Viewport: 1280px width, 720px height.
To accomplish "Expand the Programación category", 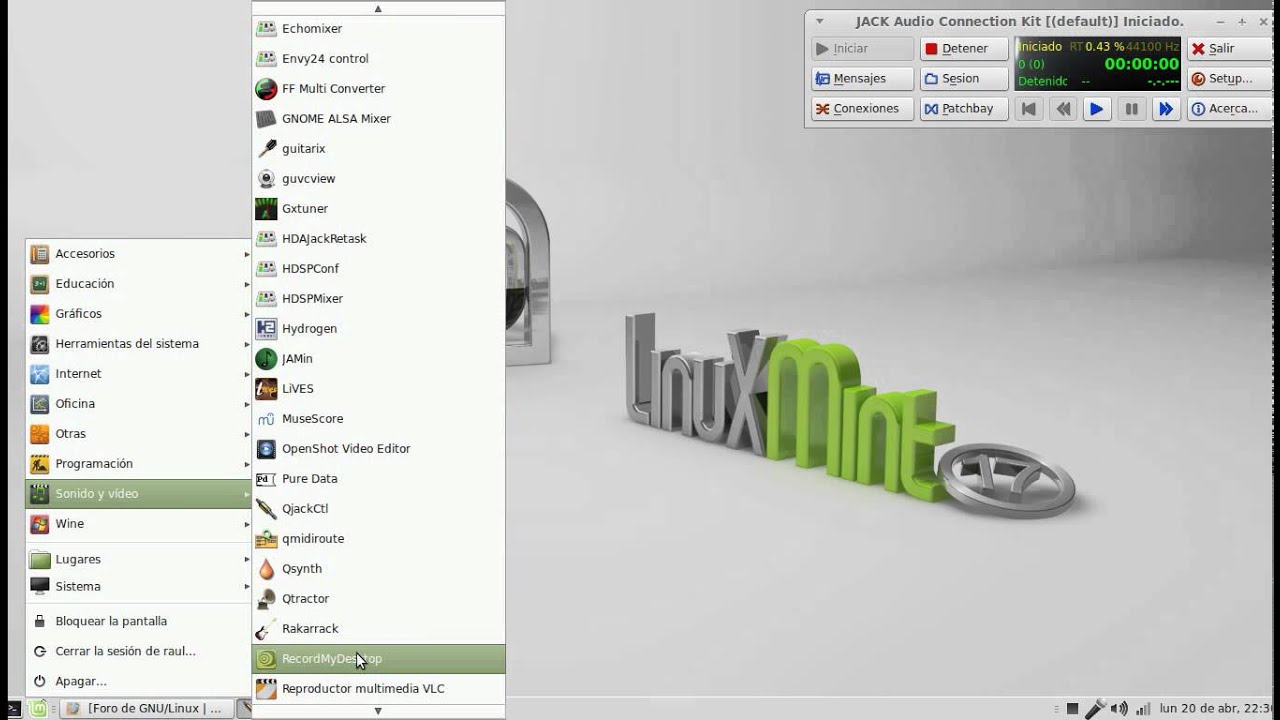I will point(138,464).
